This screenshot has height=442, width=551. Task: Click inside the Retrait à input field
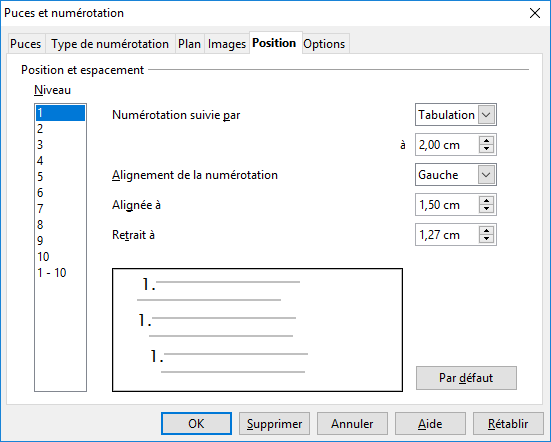point(447,234)
